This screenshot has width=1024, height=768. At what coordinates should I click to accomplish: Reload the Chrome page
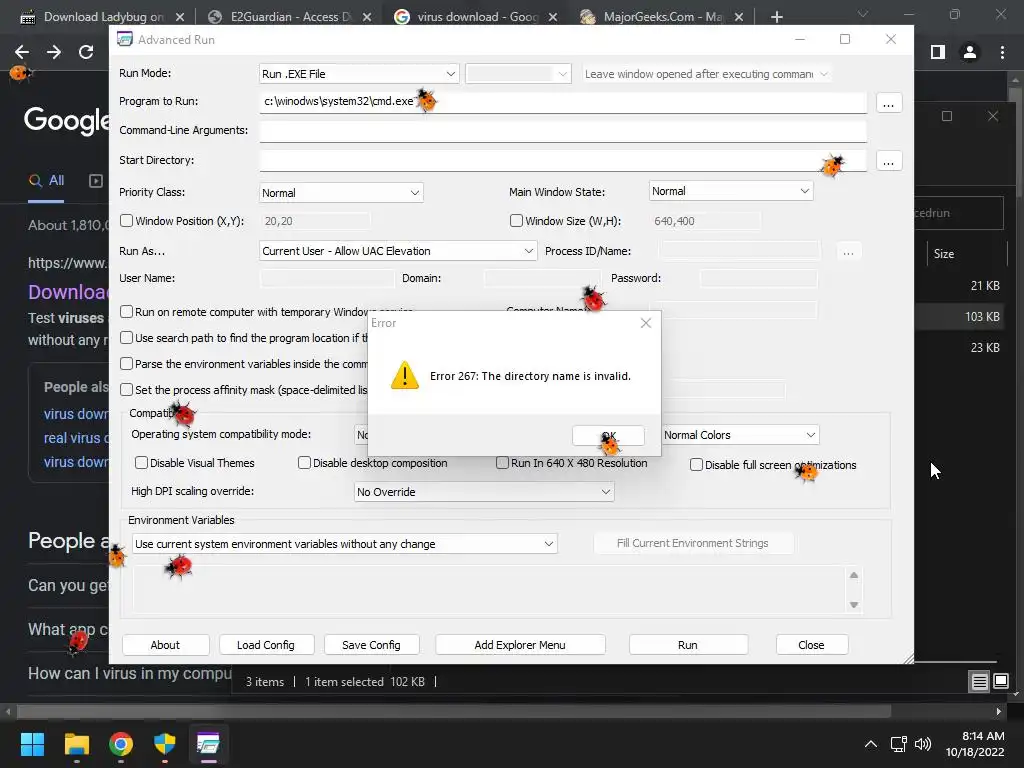[x=86, y=52]
